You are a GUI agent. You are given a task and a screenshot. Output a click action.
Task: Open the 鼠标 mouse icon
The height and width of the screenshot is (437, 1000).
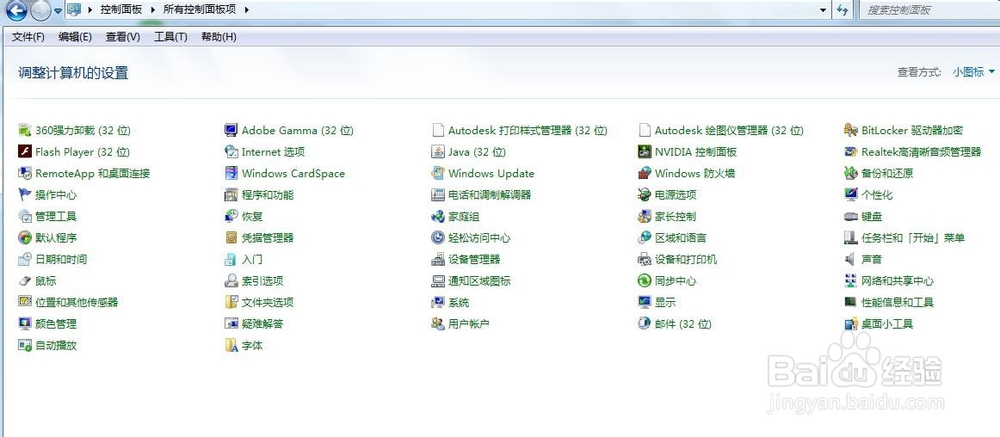coord(25,281)
